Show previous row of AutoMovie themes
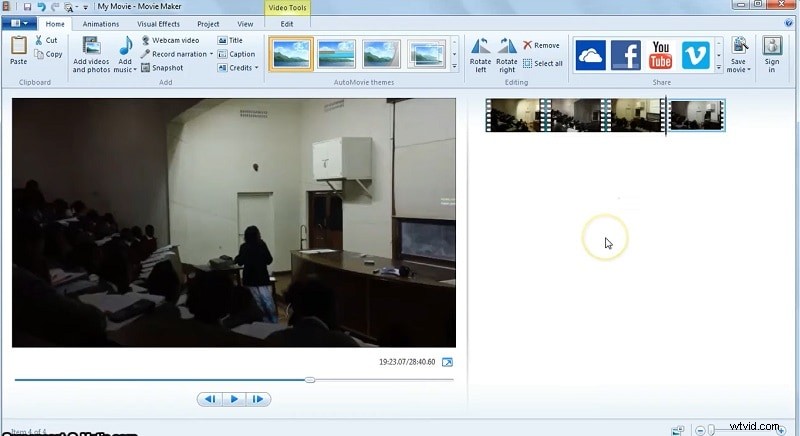This screenshot has width=800, height=436. pos(454,41)
